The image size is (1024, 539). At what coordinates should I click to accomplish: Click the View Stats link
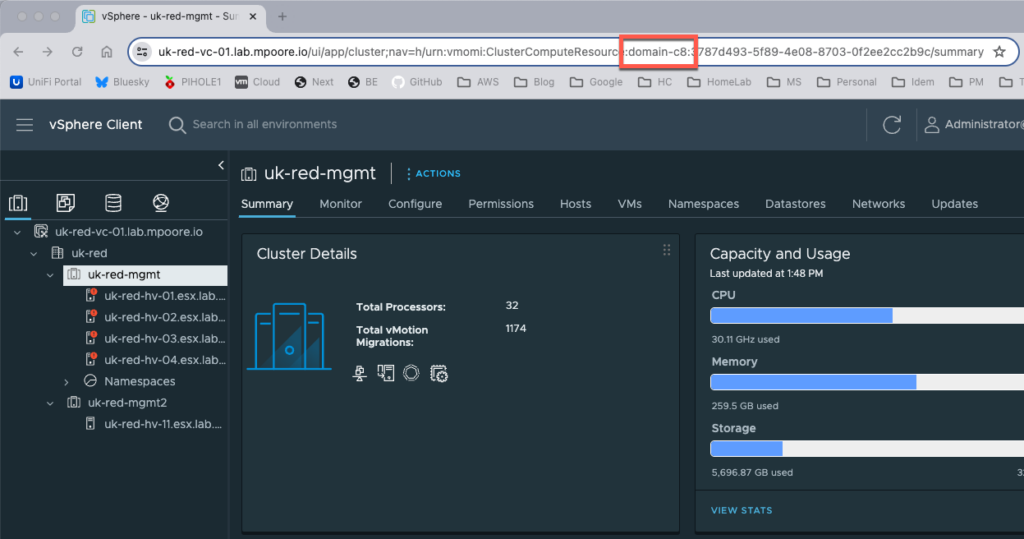coord(741,511)
